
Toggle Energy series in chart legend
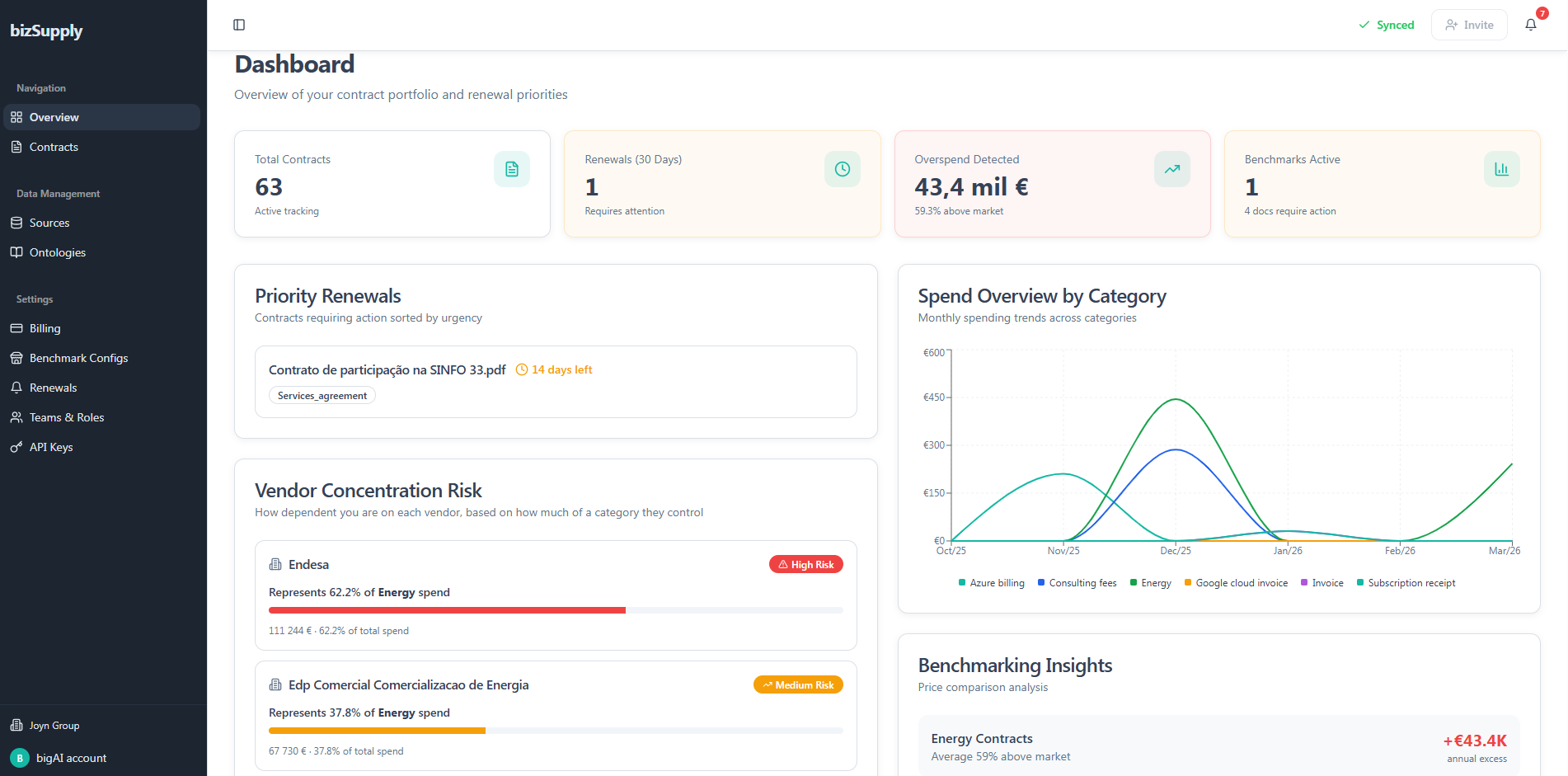(x=1151, y=583)
